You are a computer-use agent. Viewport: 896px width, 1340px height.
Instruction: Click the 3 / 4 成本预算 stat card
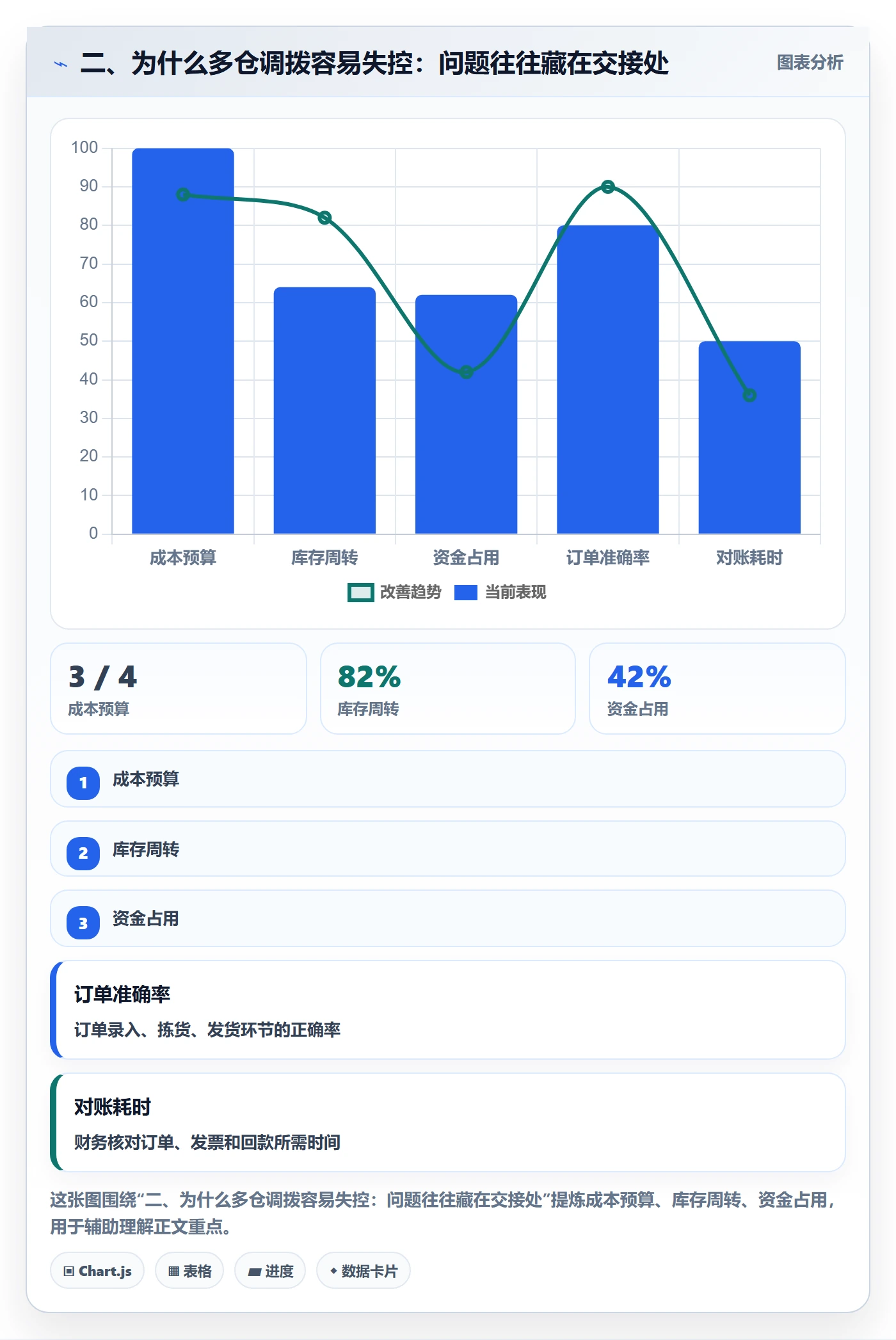coord(179,689)
